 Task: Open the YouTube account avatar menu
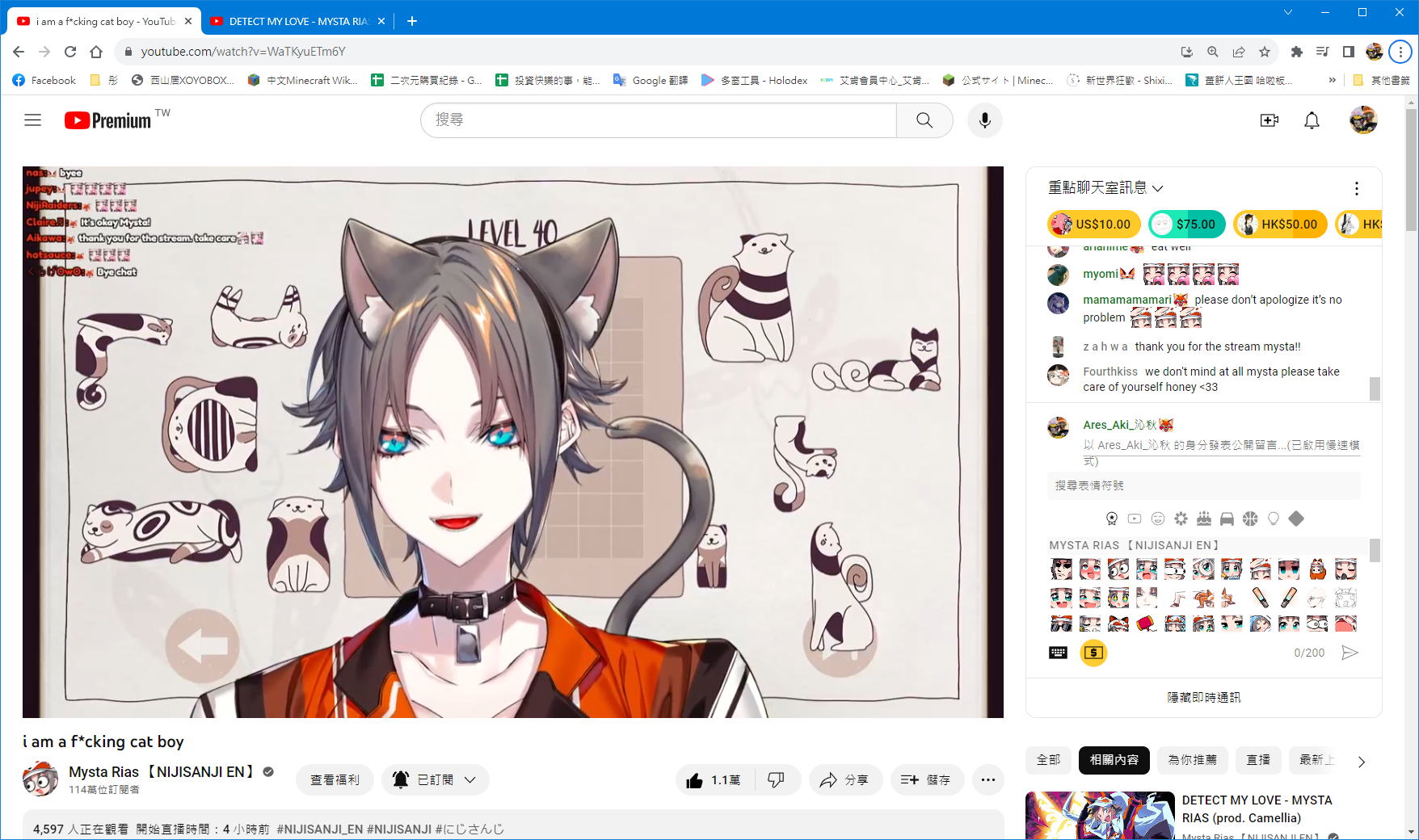pyautogui.click(x=1363, y=120)
